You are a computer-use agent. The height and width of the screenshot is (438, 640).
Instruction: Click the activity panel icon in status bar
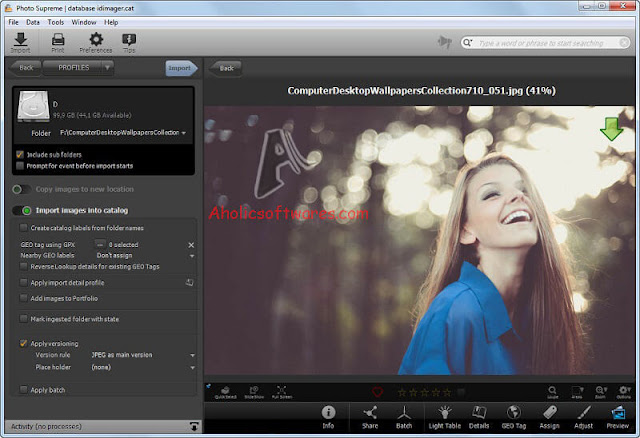(194, 426)
